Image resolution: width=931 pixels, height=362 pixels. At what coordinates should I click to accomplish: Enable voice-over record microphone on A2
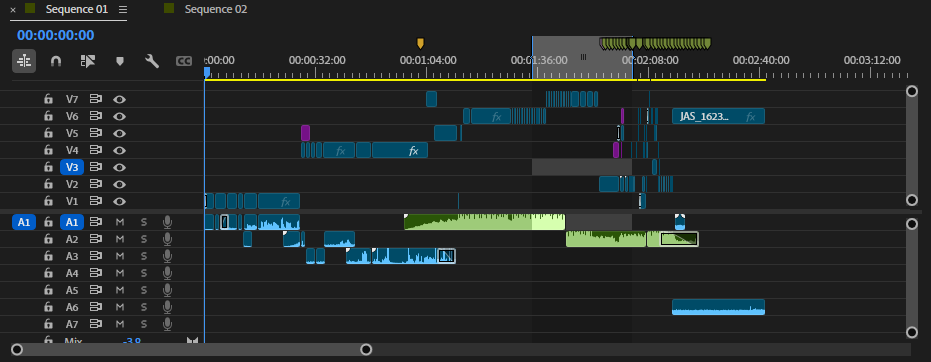coord(167,239)
